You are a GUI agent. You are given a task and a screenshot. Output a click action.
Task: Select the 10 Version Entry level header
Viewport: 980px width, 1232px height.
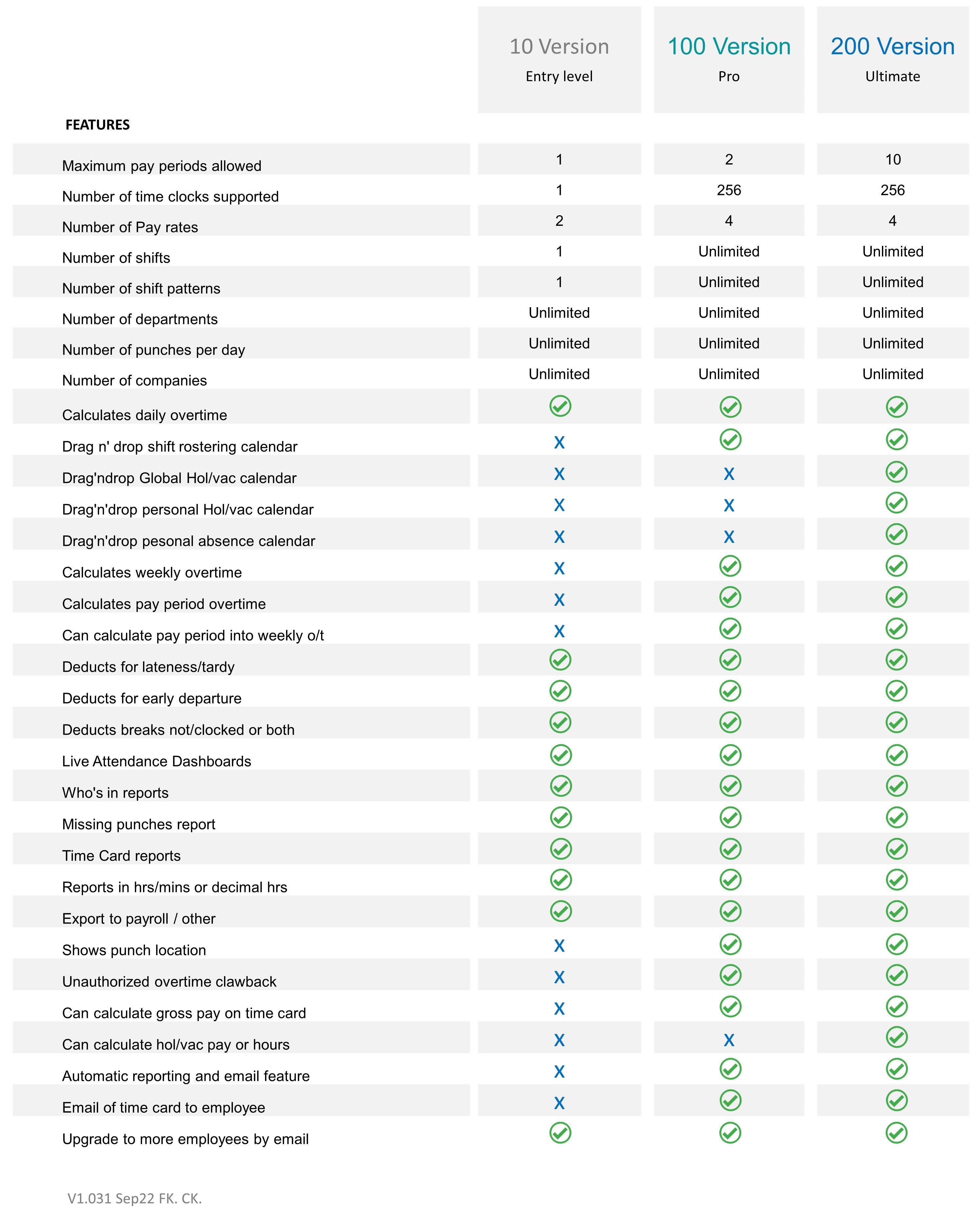559,59
